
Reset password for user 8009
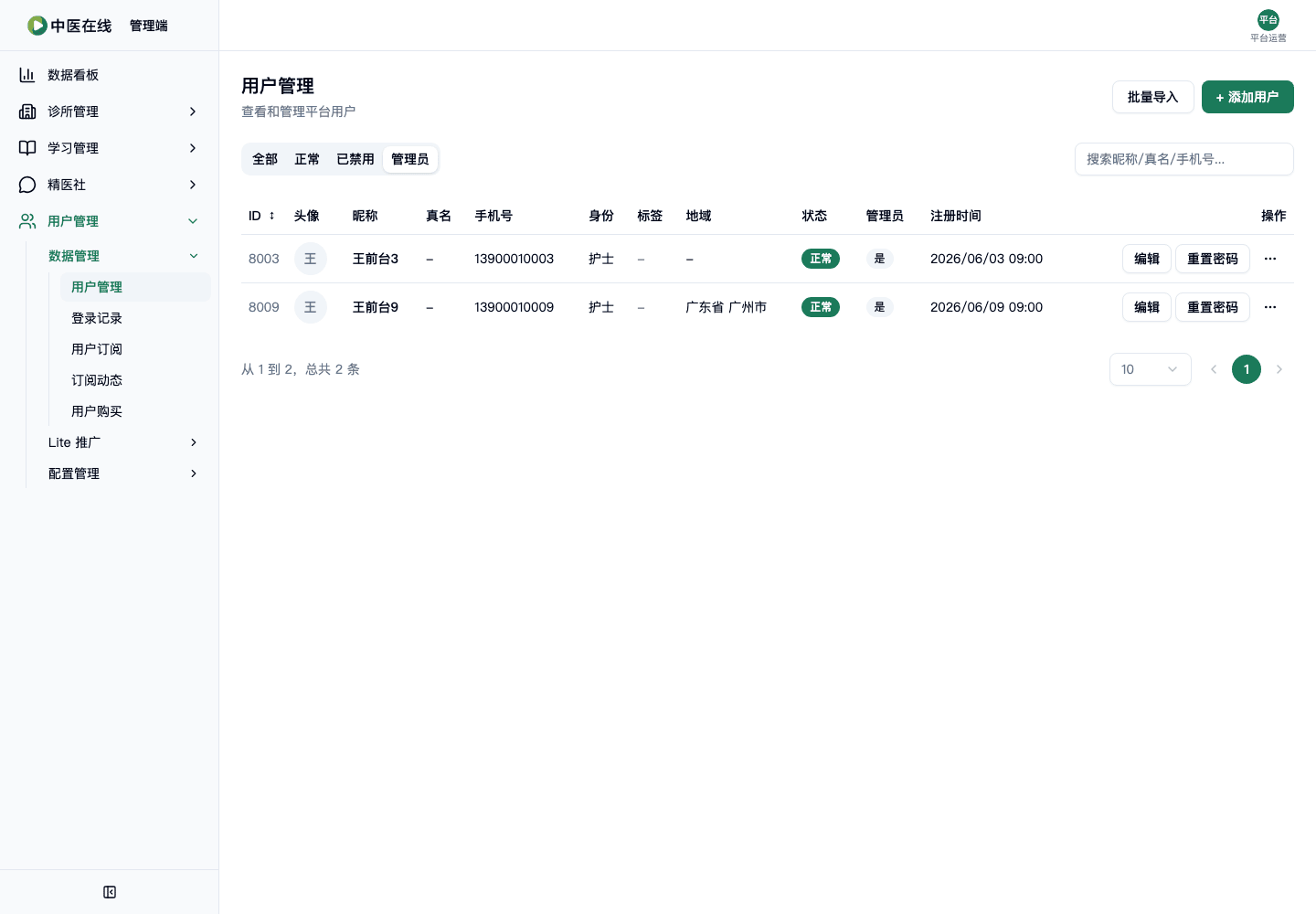click(x=1213, y=307)
